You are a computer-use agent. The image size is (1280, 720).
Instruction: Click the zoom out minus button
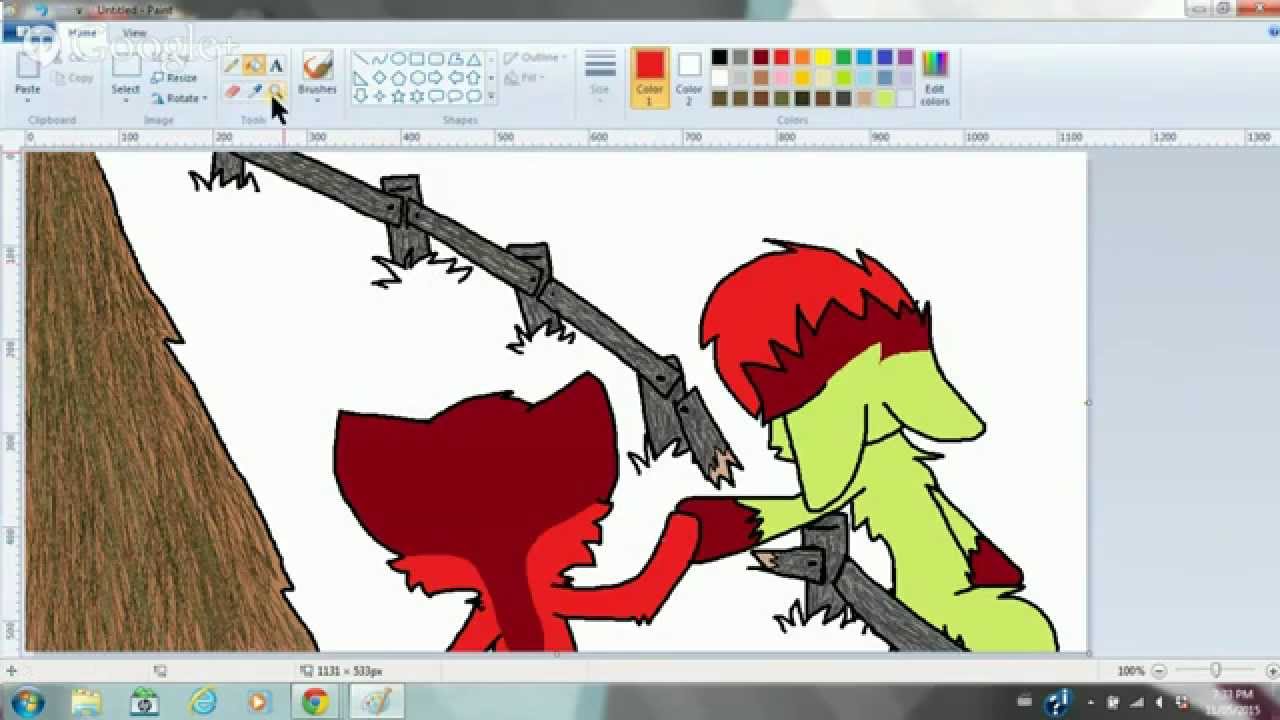(1158, 671)
